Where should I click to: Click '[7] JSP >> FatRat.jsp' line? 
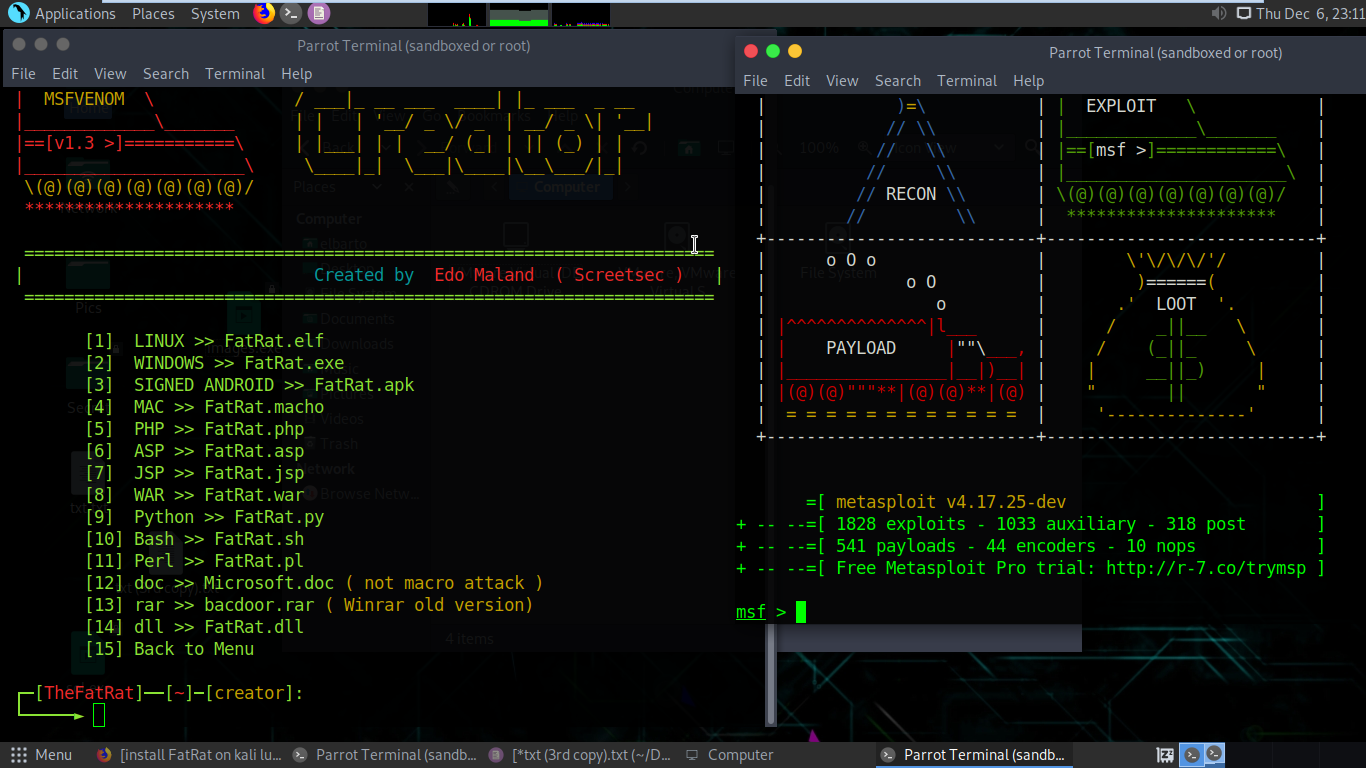(x=194, y=473)
